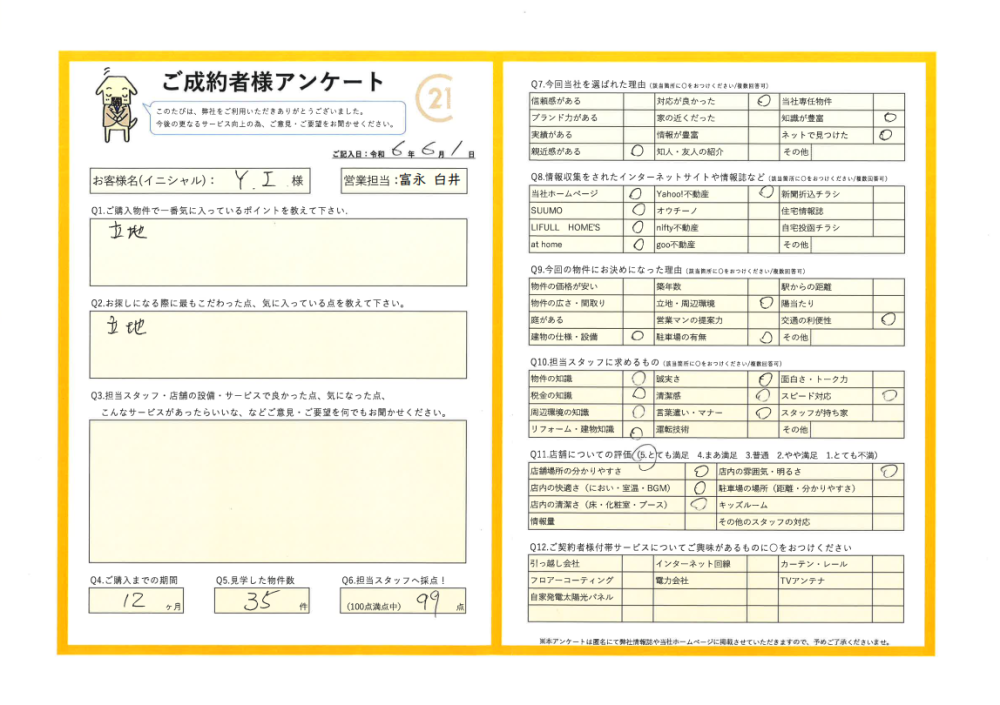Toggle the 'スピード対応' answer box

click(887, 396)
